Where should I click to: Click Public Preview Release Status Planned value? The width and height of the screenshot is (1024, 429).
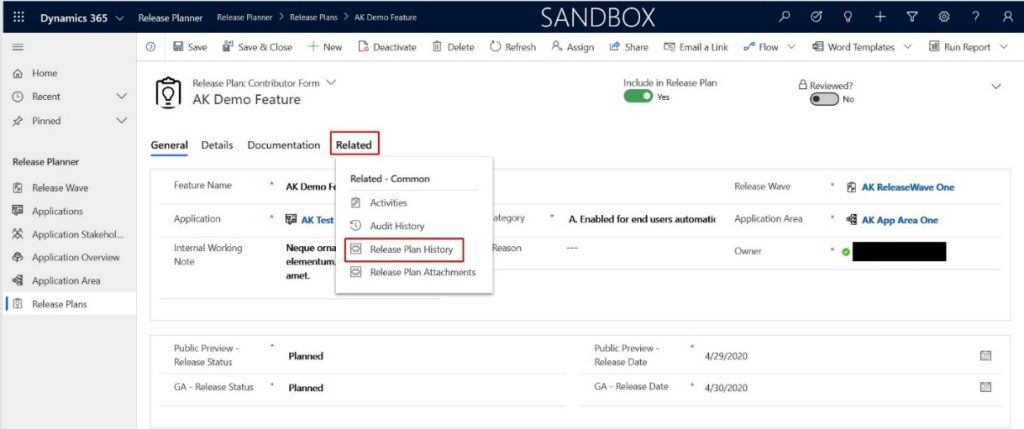pyautogui.click(x=306, y=357)
